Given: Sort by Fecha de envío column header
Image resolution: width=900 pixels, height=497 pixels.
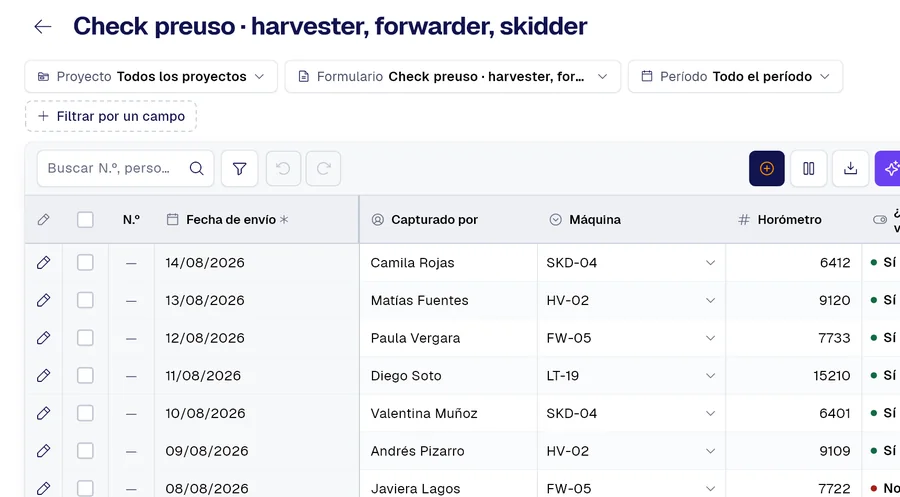Looking at the screenshot, I should pos(257,219).
